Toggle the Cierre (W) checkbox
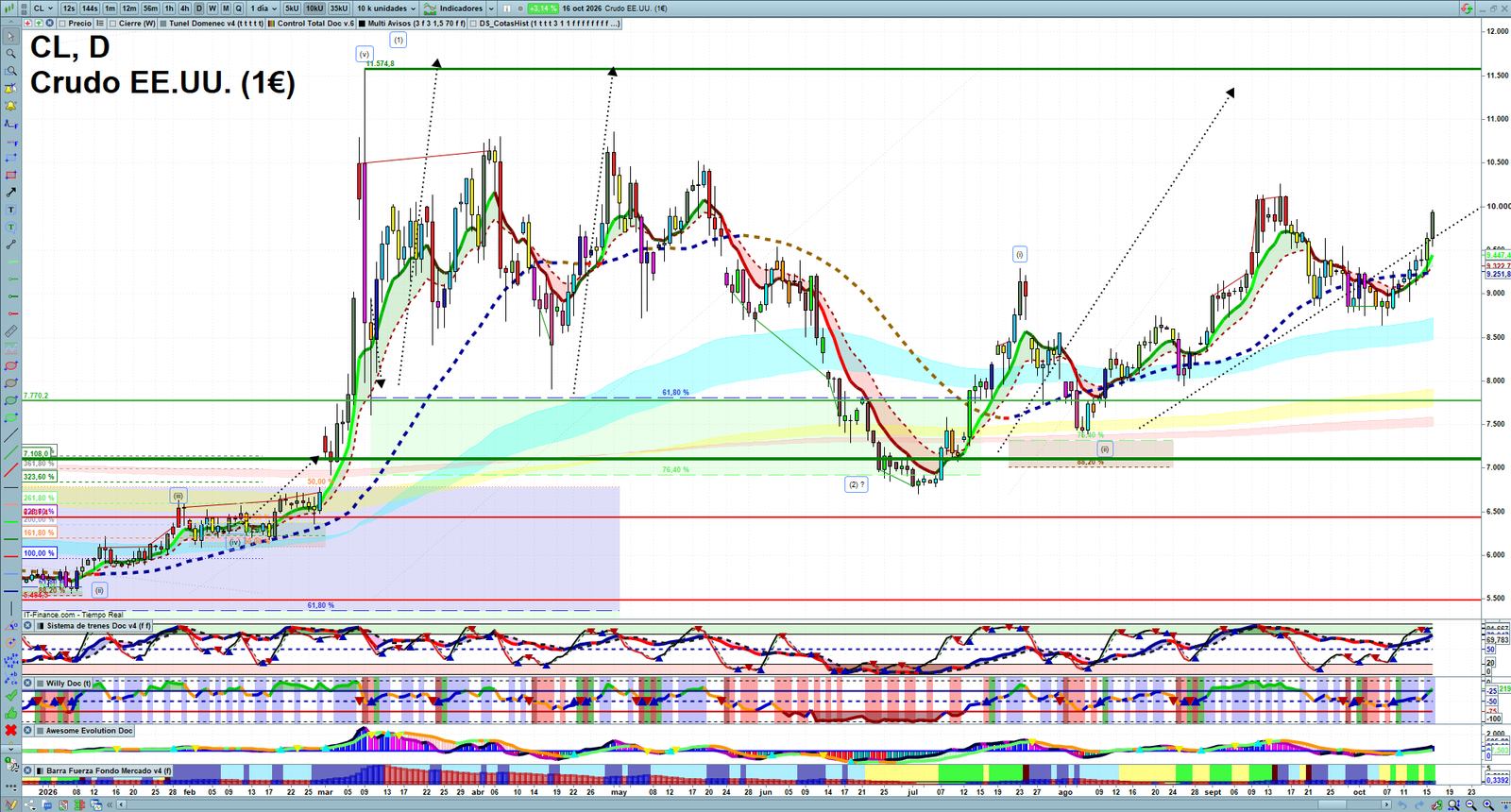The width and height of the screenshot is (1511, 812). 113,24
